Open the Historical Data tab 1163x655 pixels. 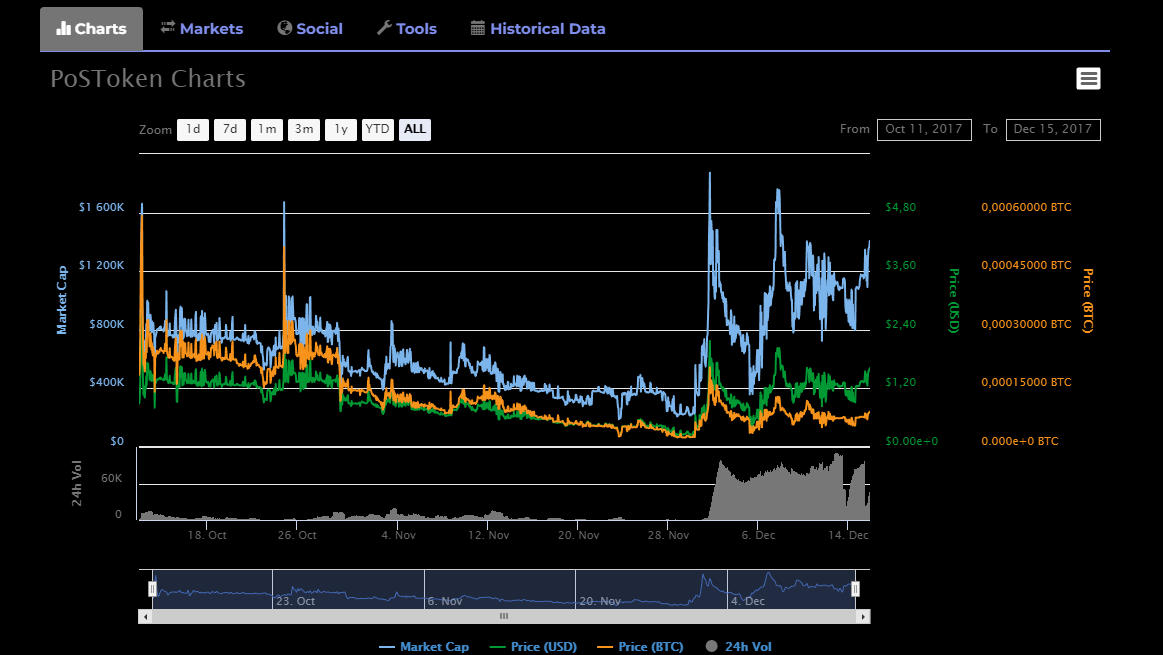tap(538, 29)
